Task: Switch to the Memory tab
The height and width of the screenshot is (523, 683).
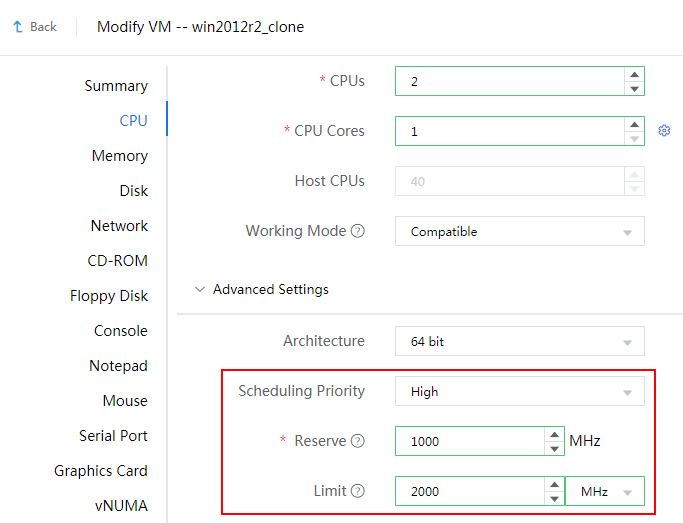Action: (x=119, y=156)
